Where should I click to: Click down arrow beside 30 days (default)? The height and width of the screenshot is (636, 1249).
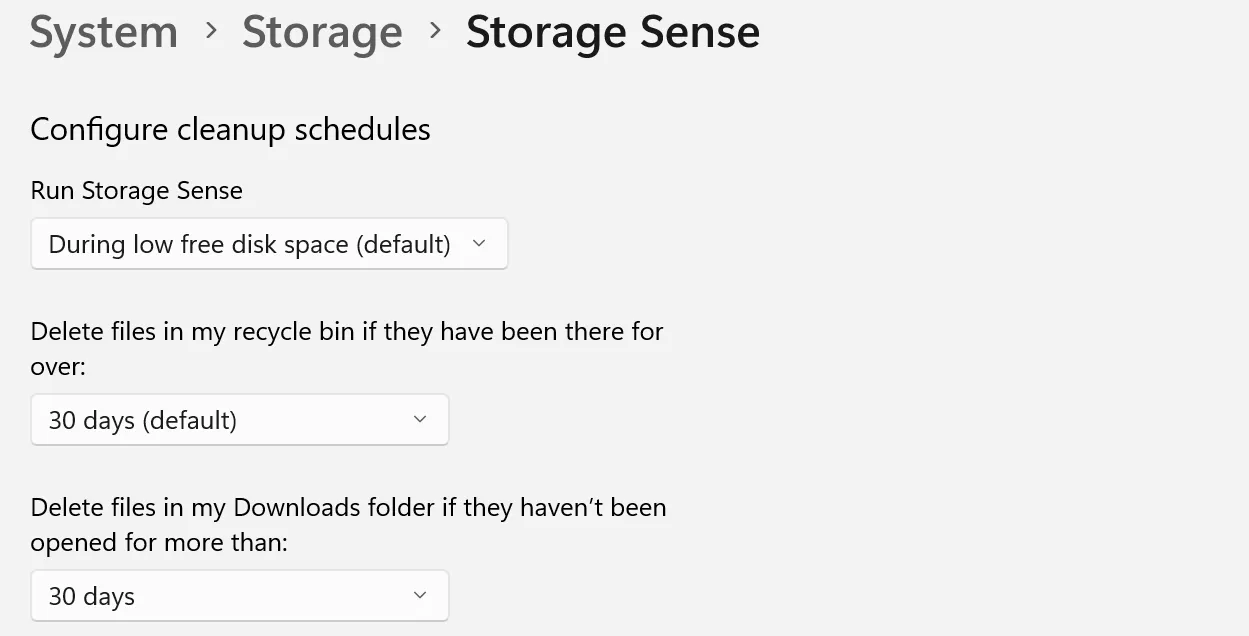pos(420,420)
